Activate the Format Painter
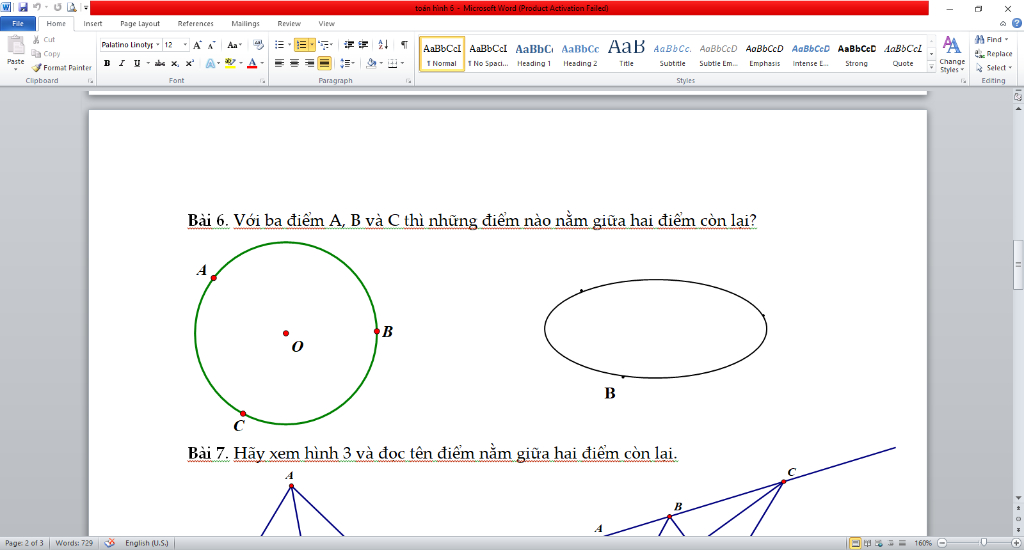This screenshot has height=550, width=1024. point(61,67)
